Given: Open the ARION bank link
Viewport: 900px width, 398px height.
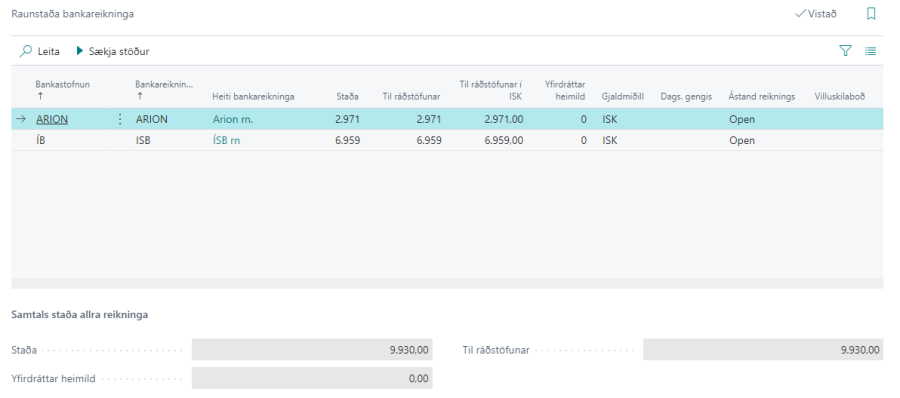Looking at the screenshot, I should point(52,119).
